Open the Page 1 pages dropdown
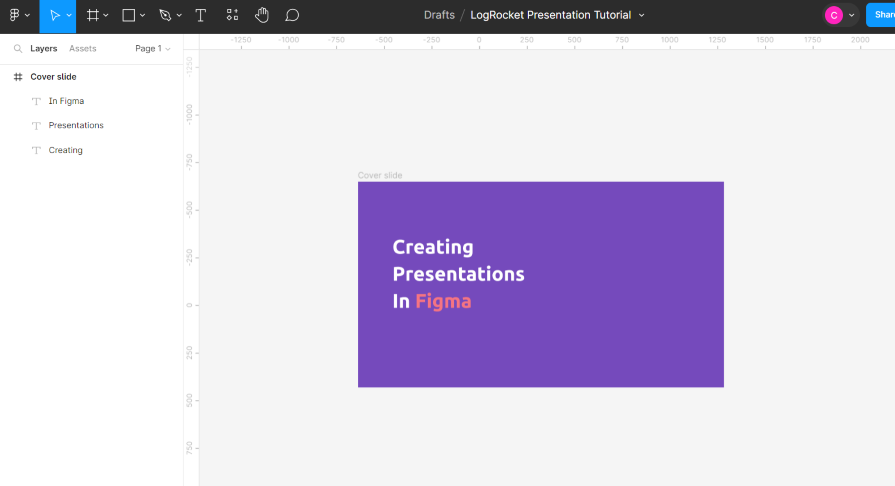The height and width of the screenshot is (486, 895). click(152, 48)
